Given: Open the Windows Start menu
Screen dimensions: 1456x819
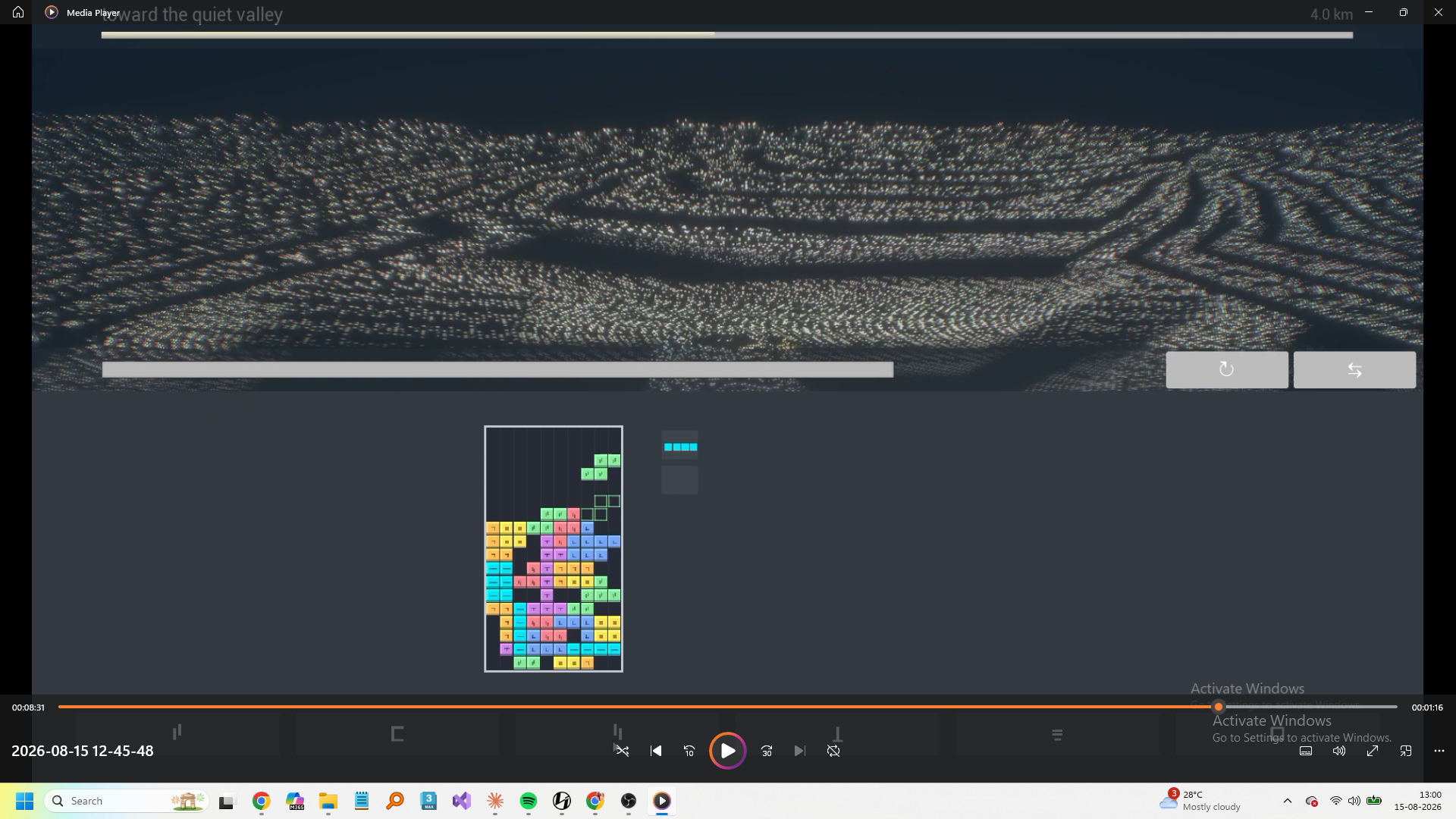Looking at the screenshot, I should tap(24, 801).
